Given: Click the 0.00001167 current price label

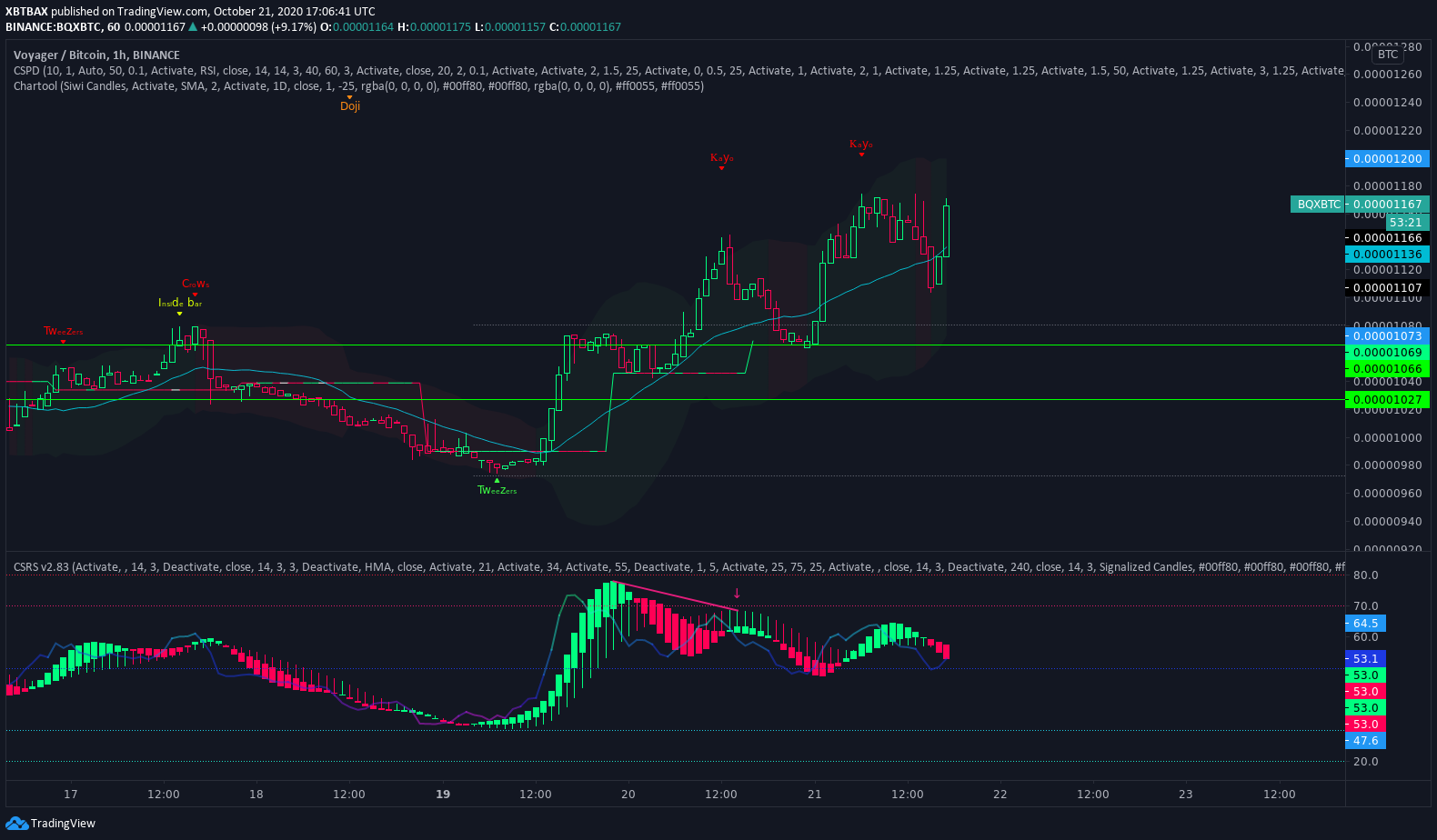Looking at the screenshot, I should [x=1387, y=205].
